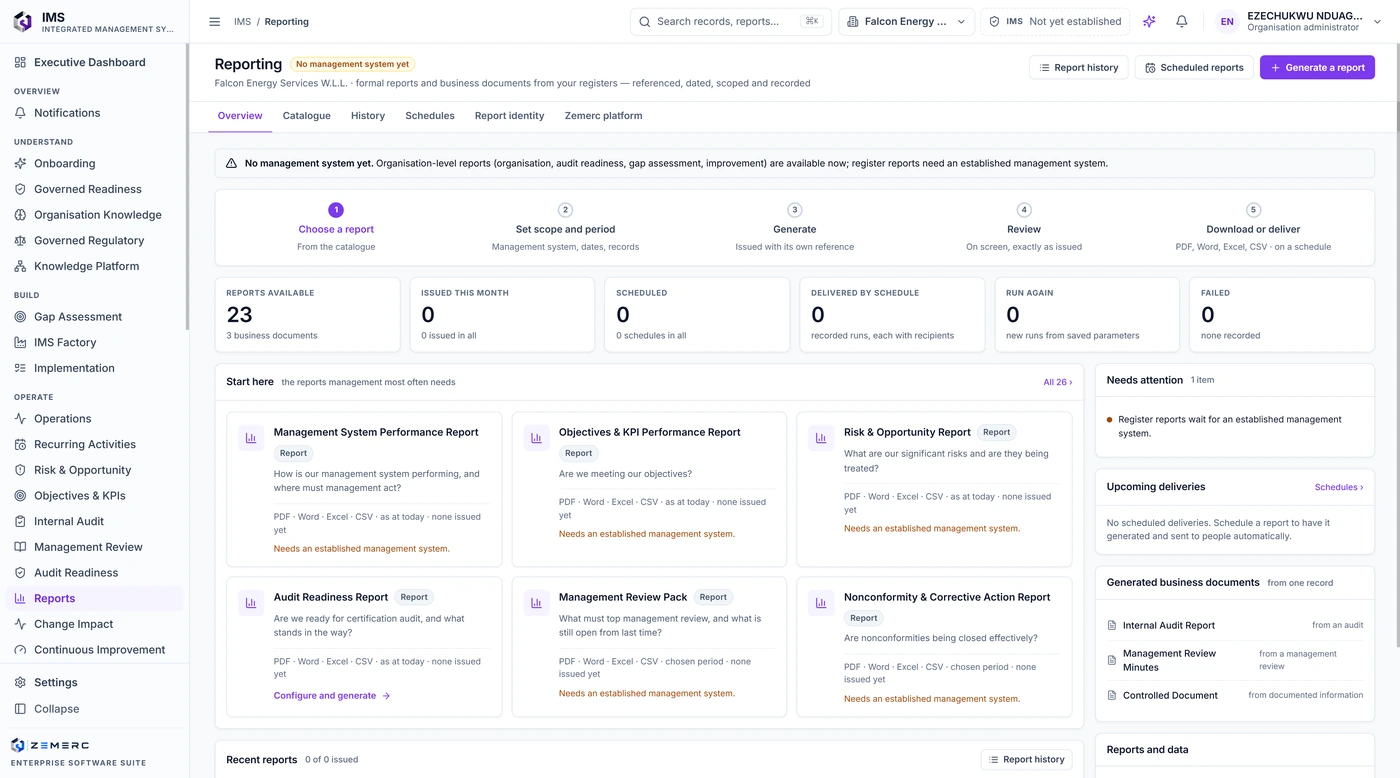Switch to the Catalogue tab
Image resolution: width=1400 pixels, height=778 pixels.
[307, 116]
